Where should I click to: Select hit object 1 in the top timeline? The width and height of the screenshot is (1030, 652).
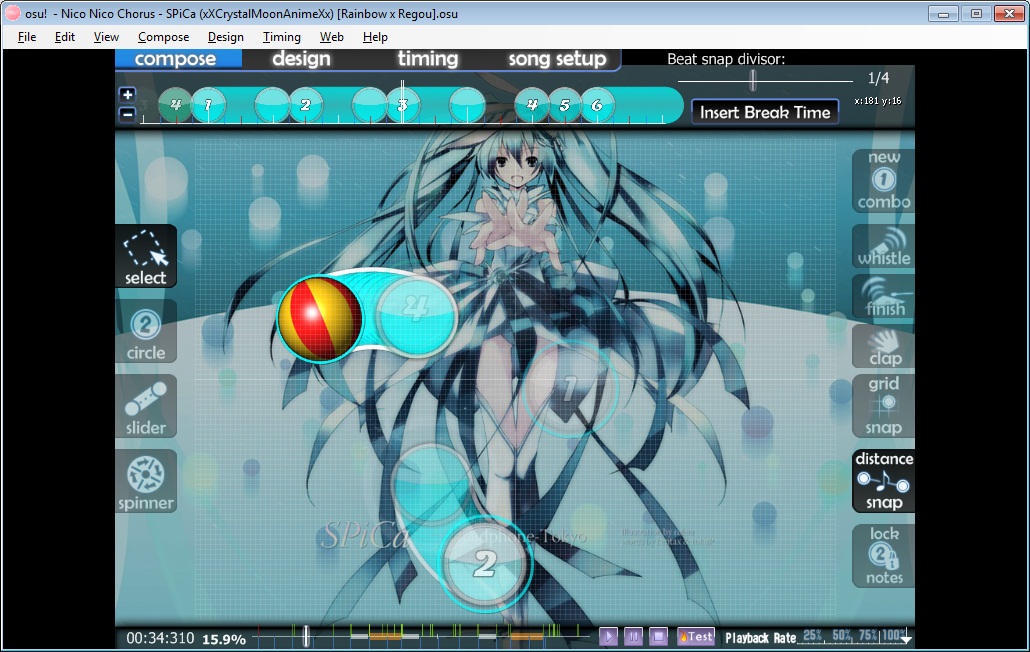208,105
